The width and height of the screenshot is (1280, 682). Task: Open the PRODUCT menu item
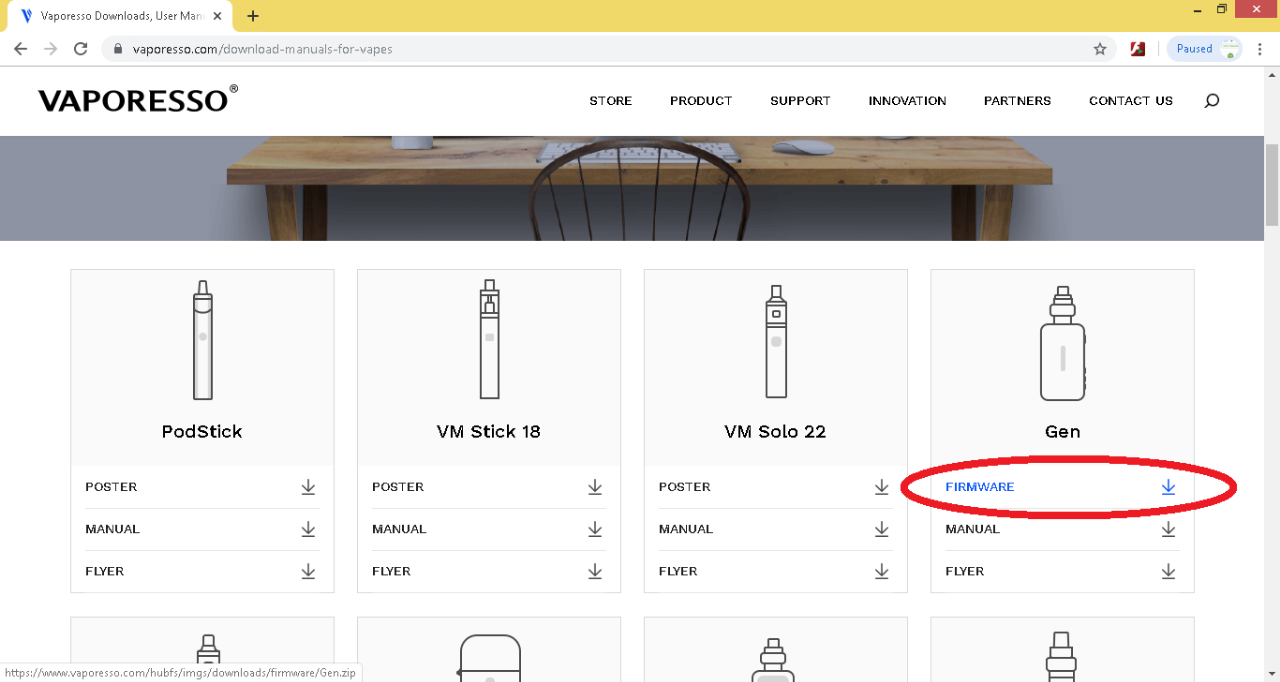(701, 100)
